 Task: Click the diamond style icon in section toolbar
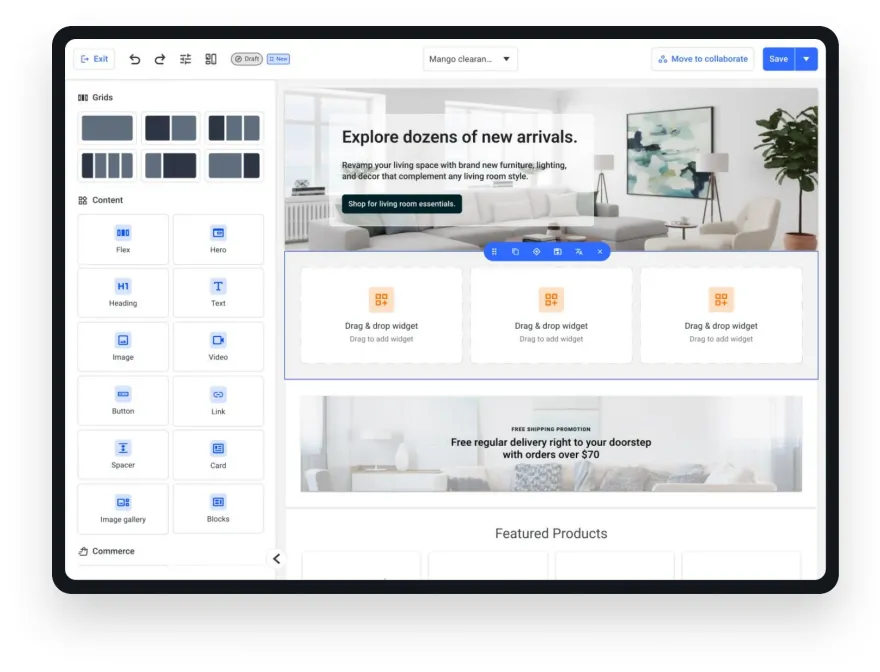(x=537, y=252)
